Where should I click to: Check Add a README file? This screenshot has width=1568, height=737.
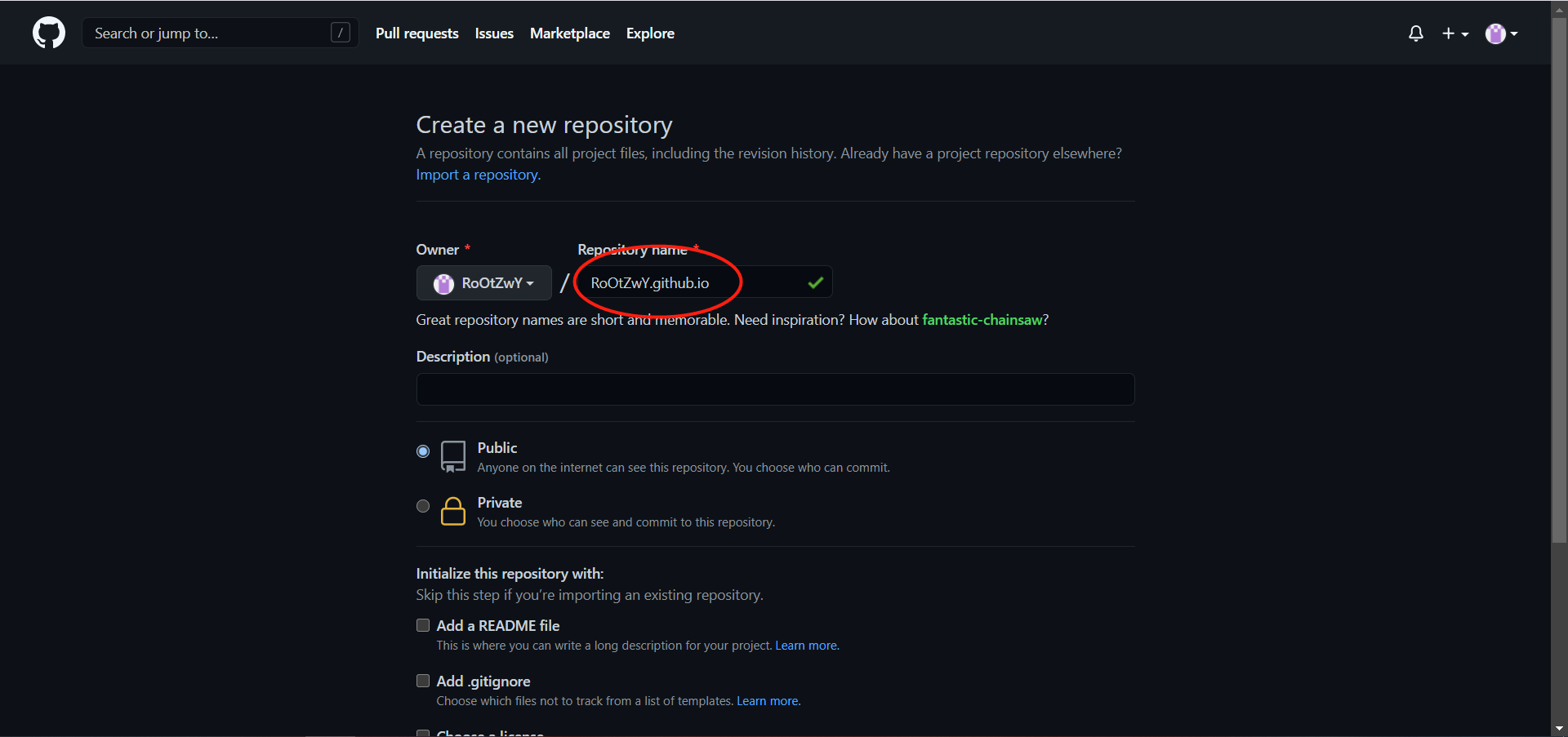tap(423, 625)
